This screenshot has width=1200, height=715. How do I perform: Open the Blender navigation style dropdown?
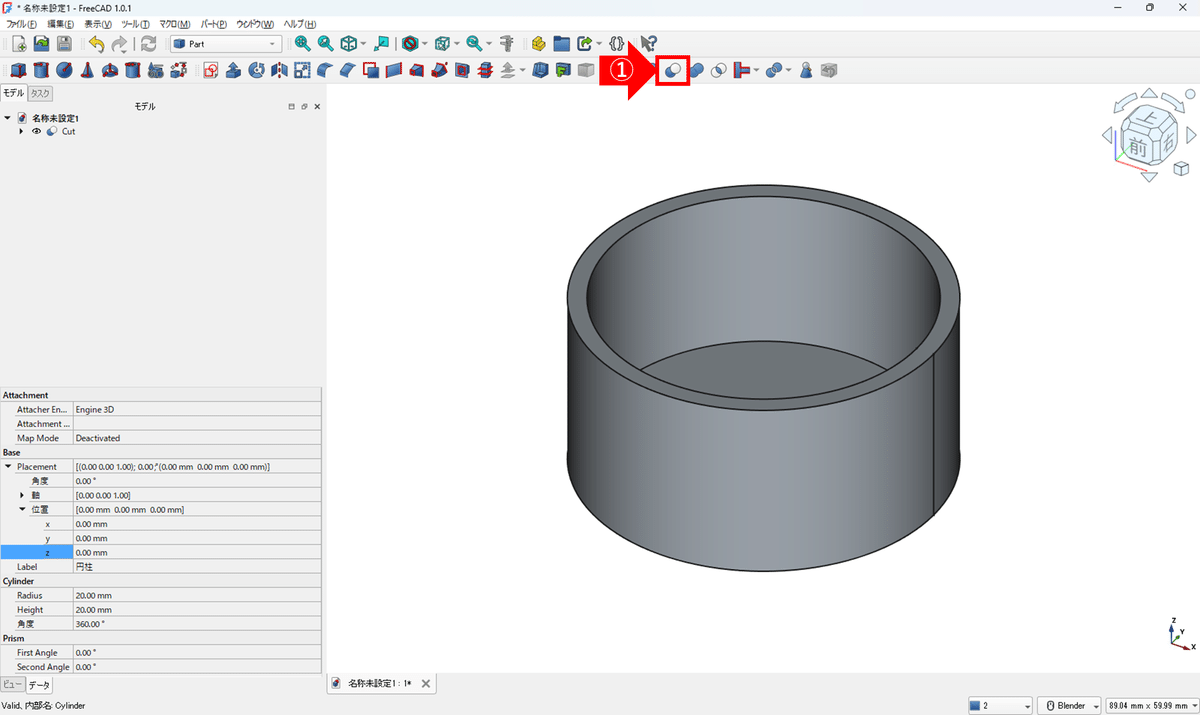(x=1069, y=705)
